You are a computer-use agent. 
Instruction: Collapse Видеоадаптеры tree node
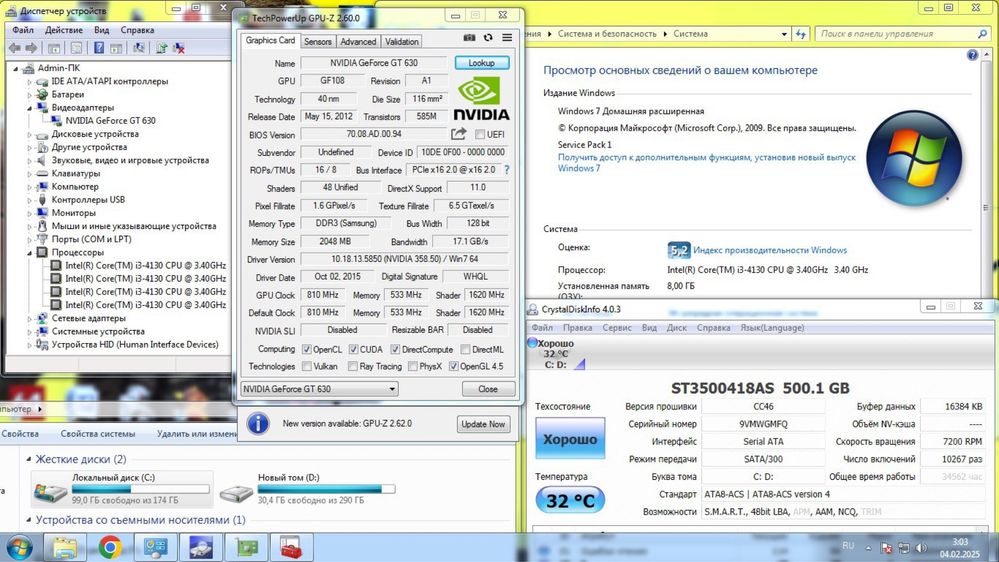[x=29, y=108]
